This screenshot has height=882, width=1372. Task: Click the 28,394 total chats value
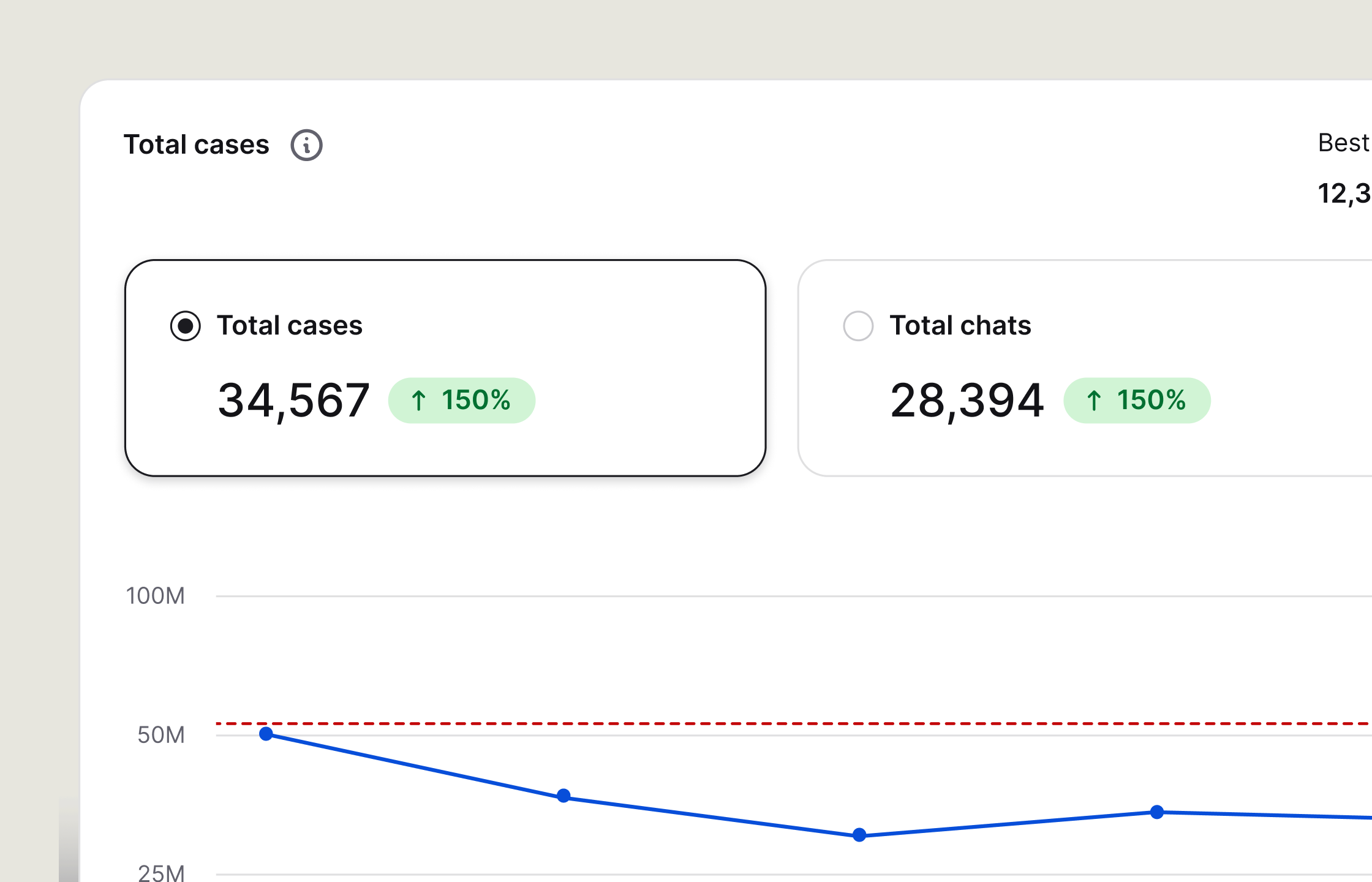tap(967, 401)
